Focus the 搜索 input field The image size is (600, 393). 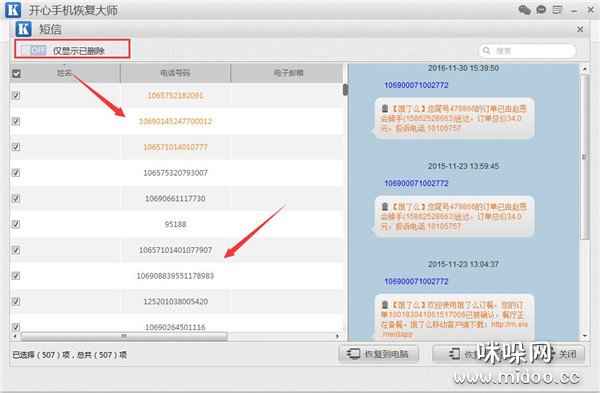pyautogui.click(x=527, y=51)
